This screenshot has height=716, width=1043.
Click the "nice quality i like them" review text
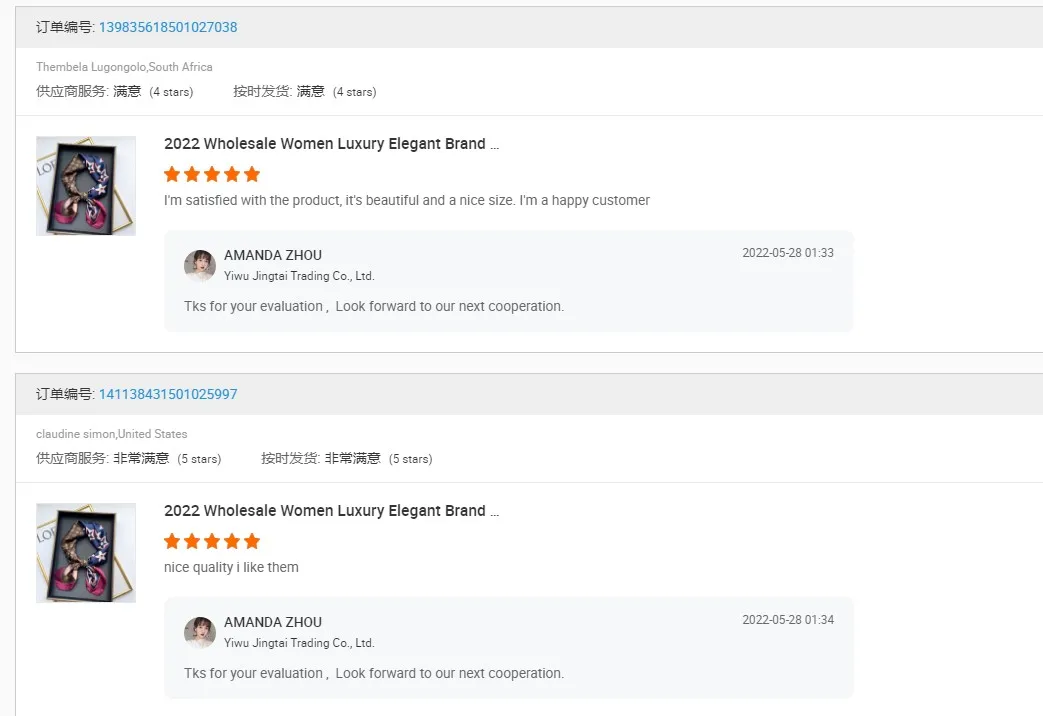click(x=231, y=567)
